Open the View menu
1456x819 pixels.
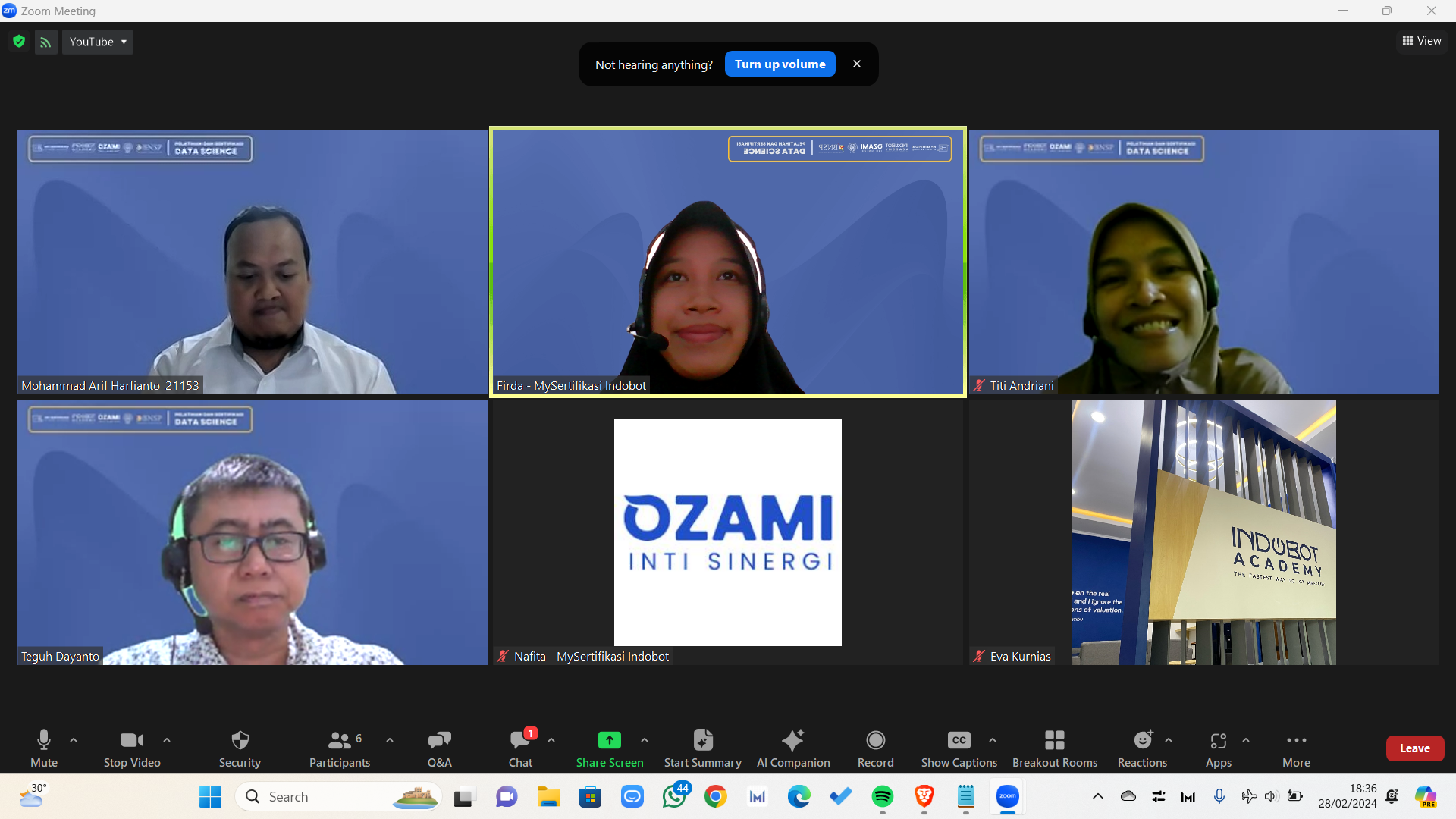click(x=1422, y=41)
